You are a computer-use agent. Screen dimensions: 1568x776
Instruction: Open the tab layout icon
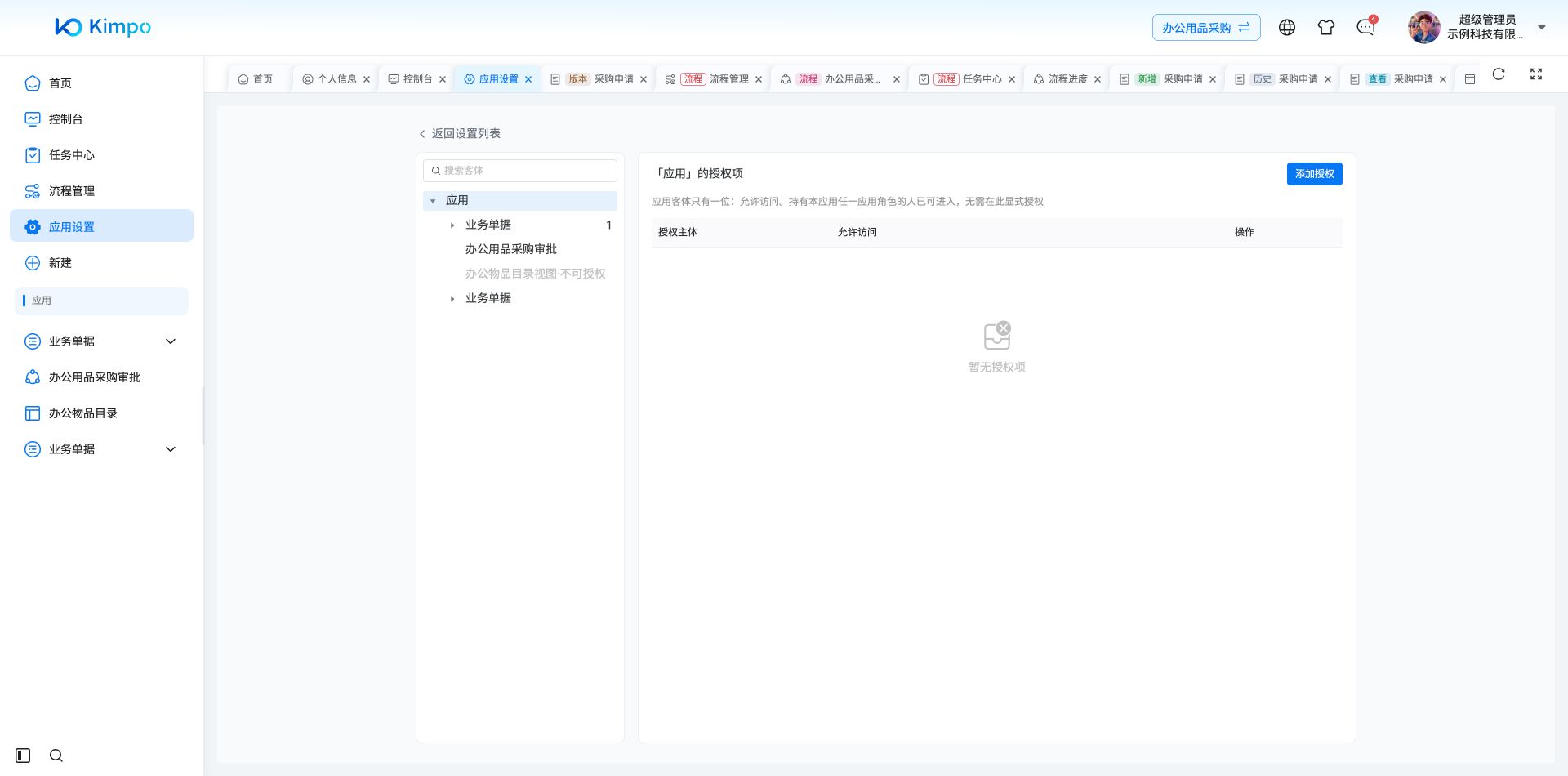coord(1470,79)
